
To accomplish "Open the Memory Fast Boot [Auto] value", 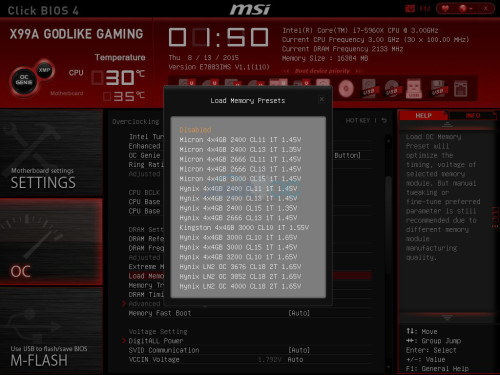I will 299,313.
